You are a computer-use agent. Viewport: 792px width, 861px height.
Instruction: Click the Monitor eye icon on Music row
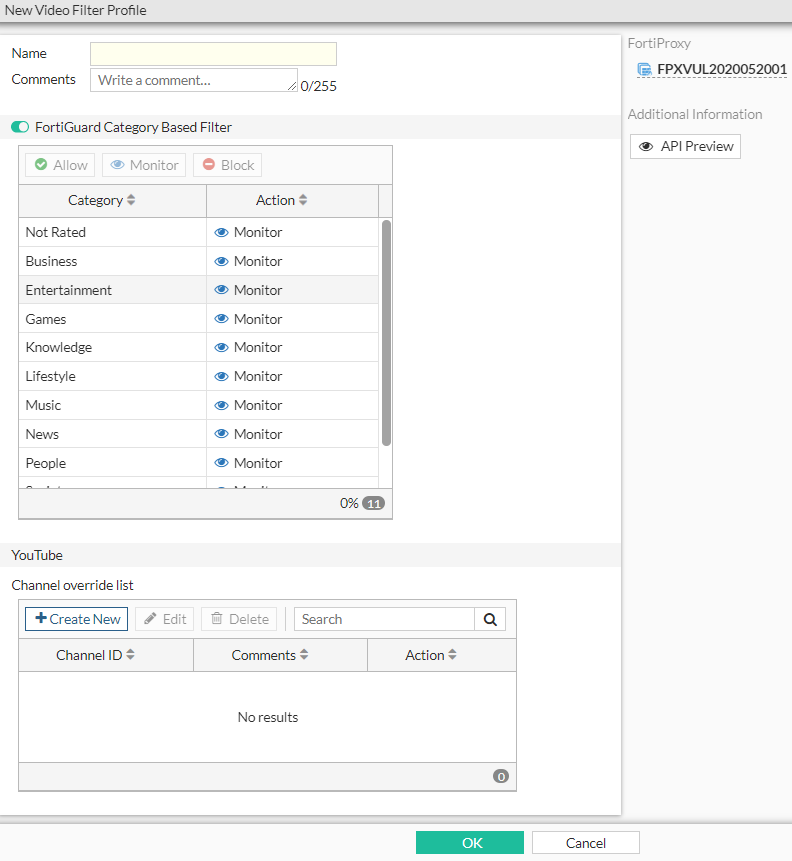(222, 405)
